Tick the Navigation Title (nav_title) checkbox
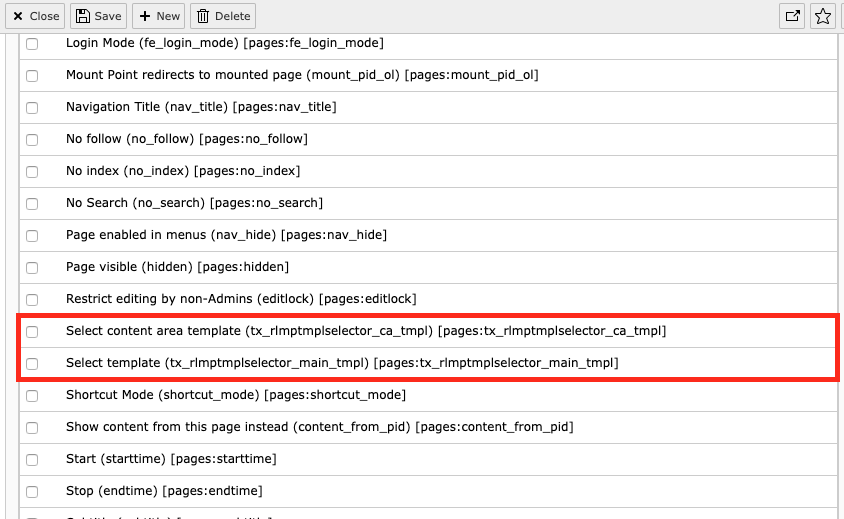The height and width of the screenshot is (519, 844). coord(32,108)
